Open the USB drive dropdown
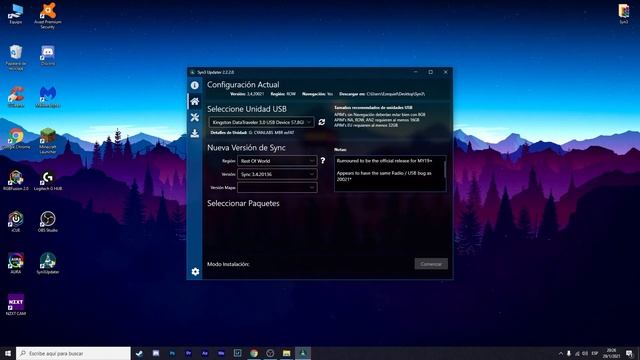Screen dimensions: 640x360 [x=261, y=122]
